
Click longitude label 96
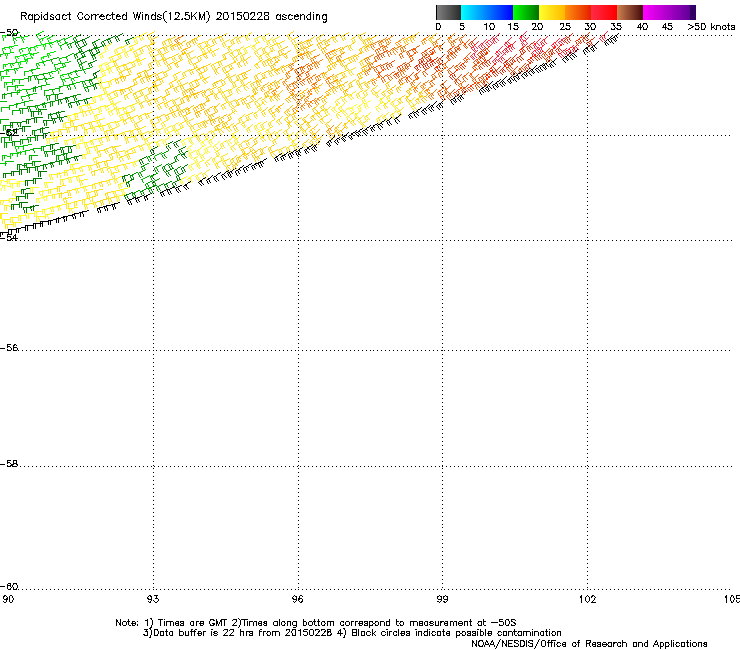(x=298, y=599)
